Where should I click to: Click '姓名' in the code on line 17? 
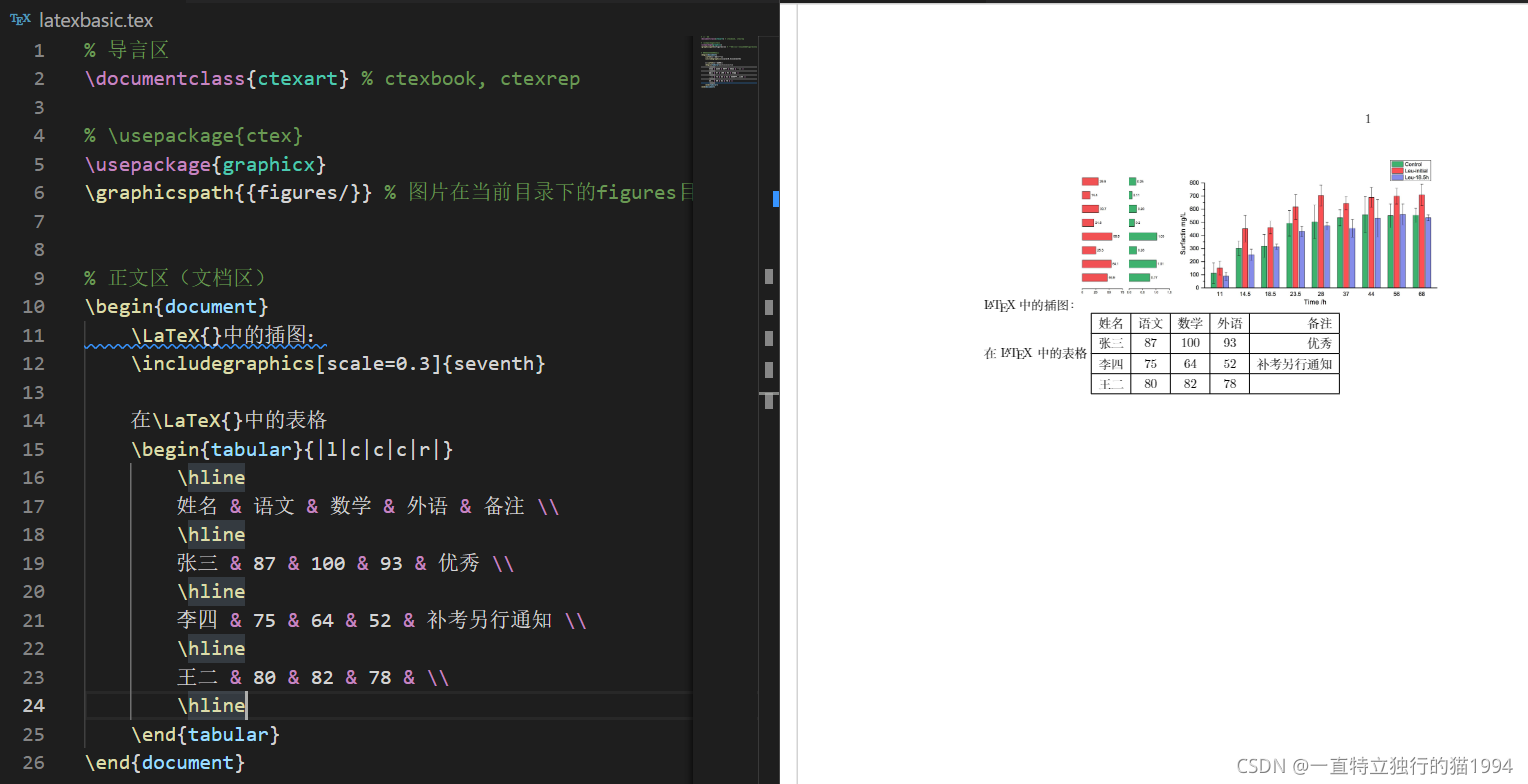point(197,507)
